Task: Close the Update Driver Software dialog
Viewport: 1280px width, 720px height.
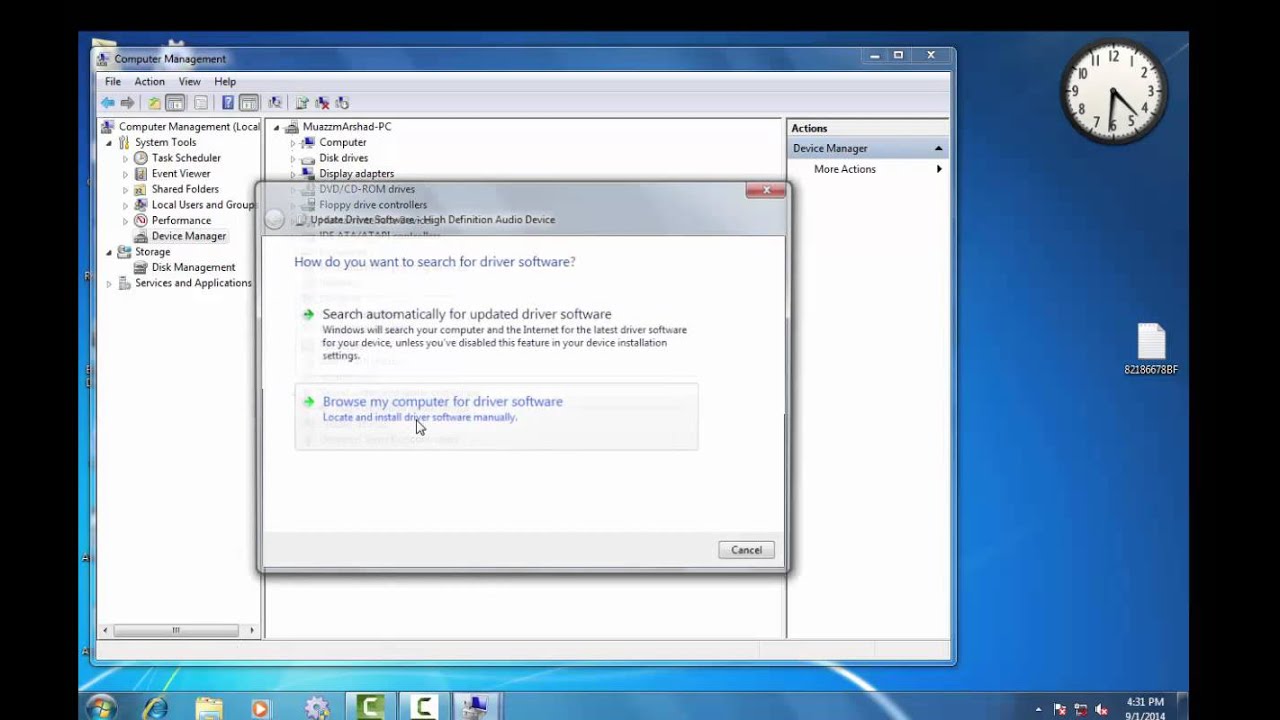Action: [x=766, y=190]
